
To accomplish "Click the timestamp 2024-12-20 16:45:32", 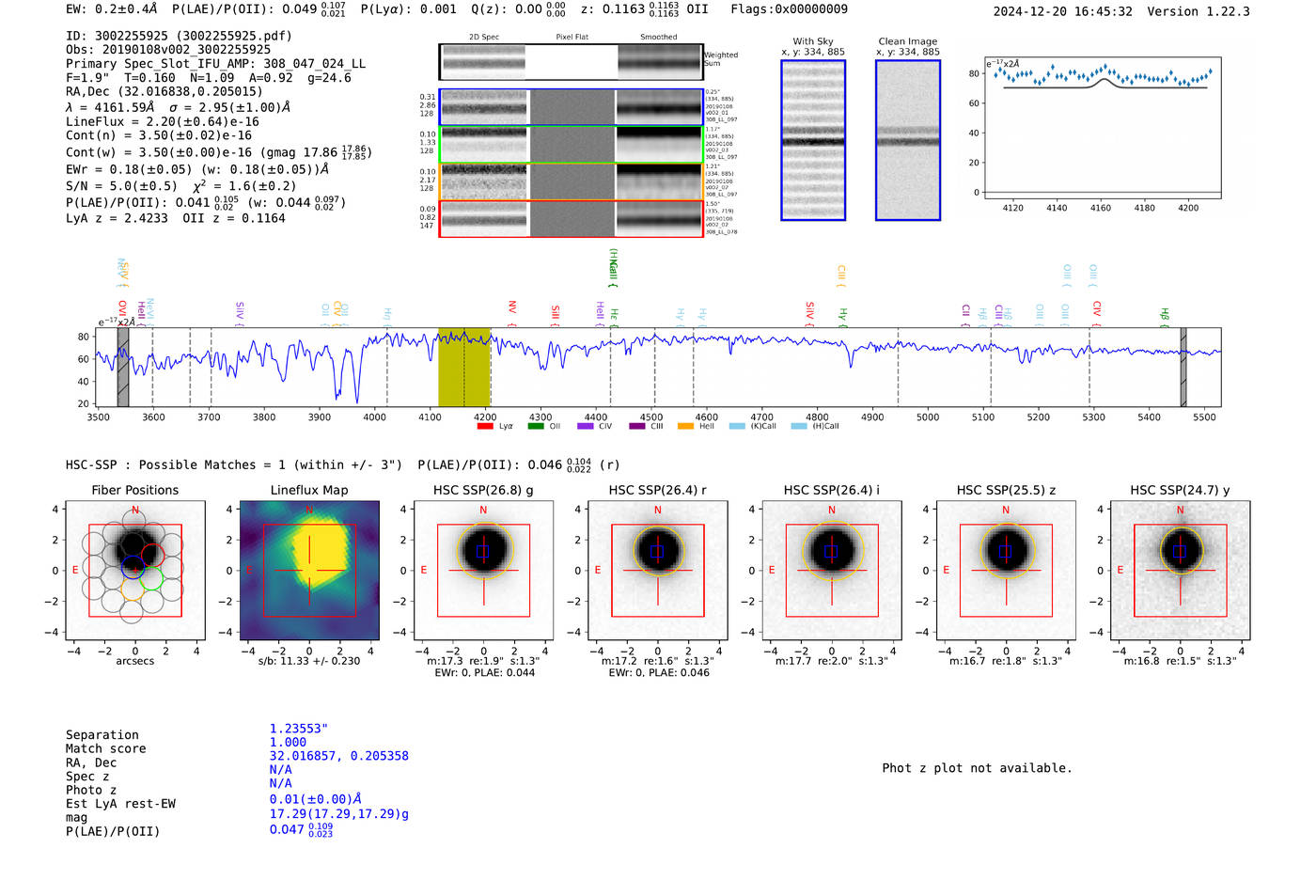I will 1063,11.
